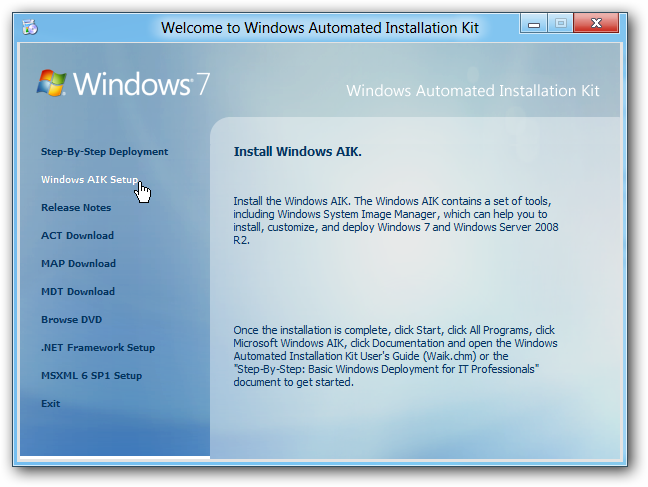Select ACT Download
Viewport: 648px width, 487px height.
(77, 236)
